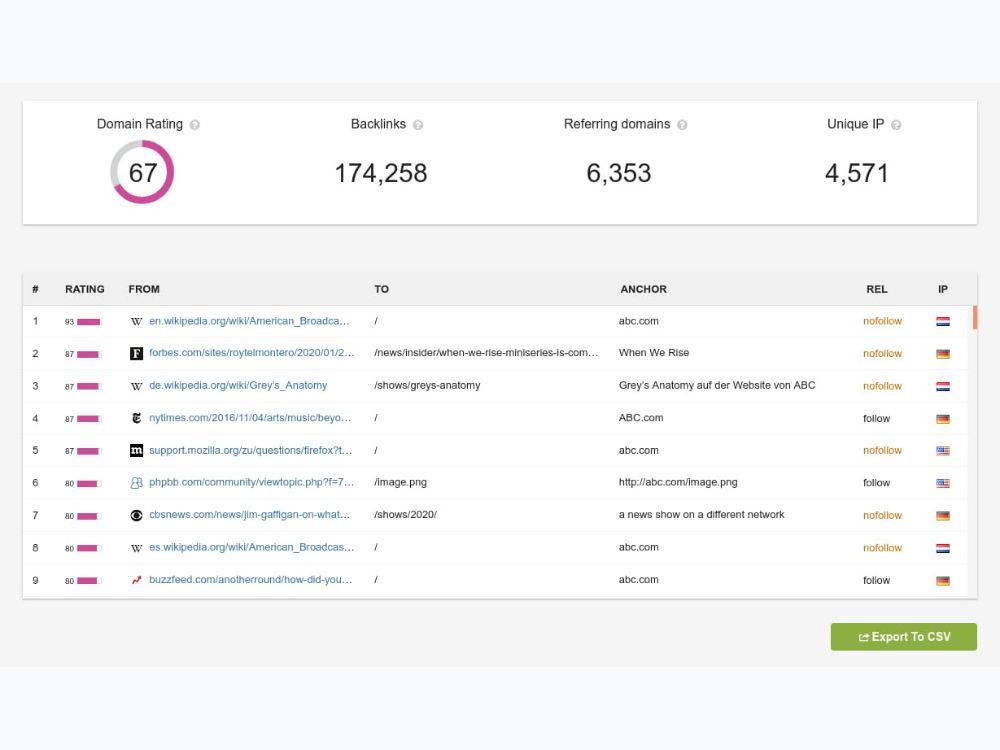The height and width of the screenshot is (750, 1000).
Task: Click the German flag in Forbes row
Action: coord(943,354)
